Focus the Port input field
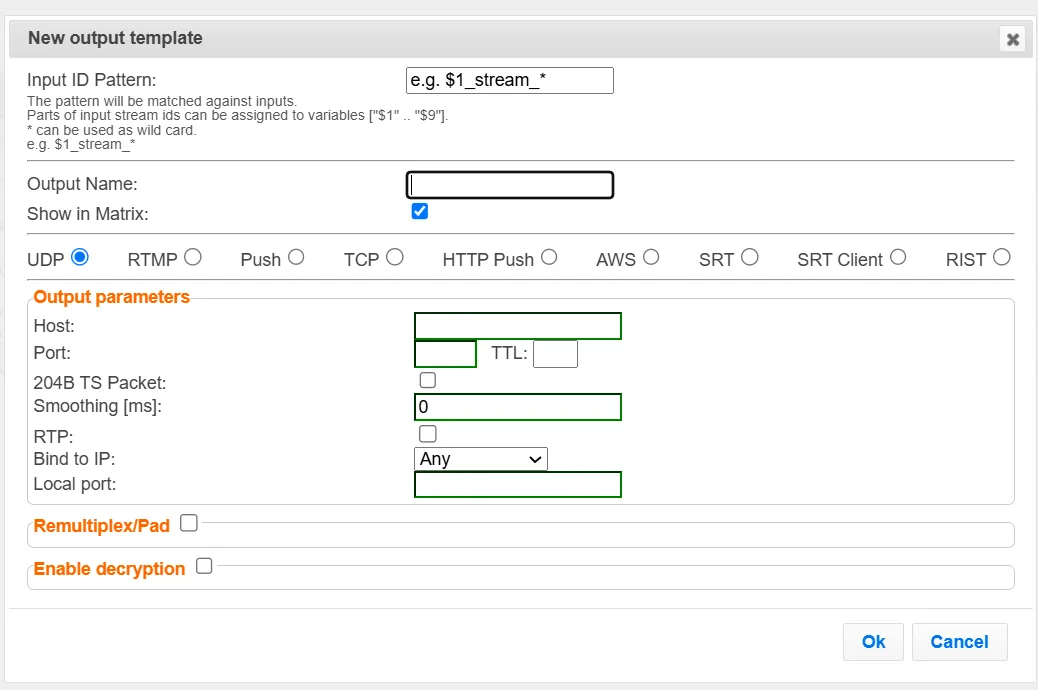The height and width of the screenshot is (690, 1038). [x=446, y=354]
